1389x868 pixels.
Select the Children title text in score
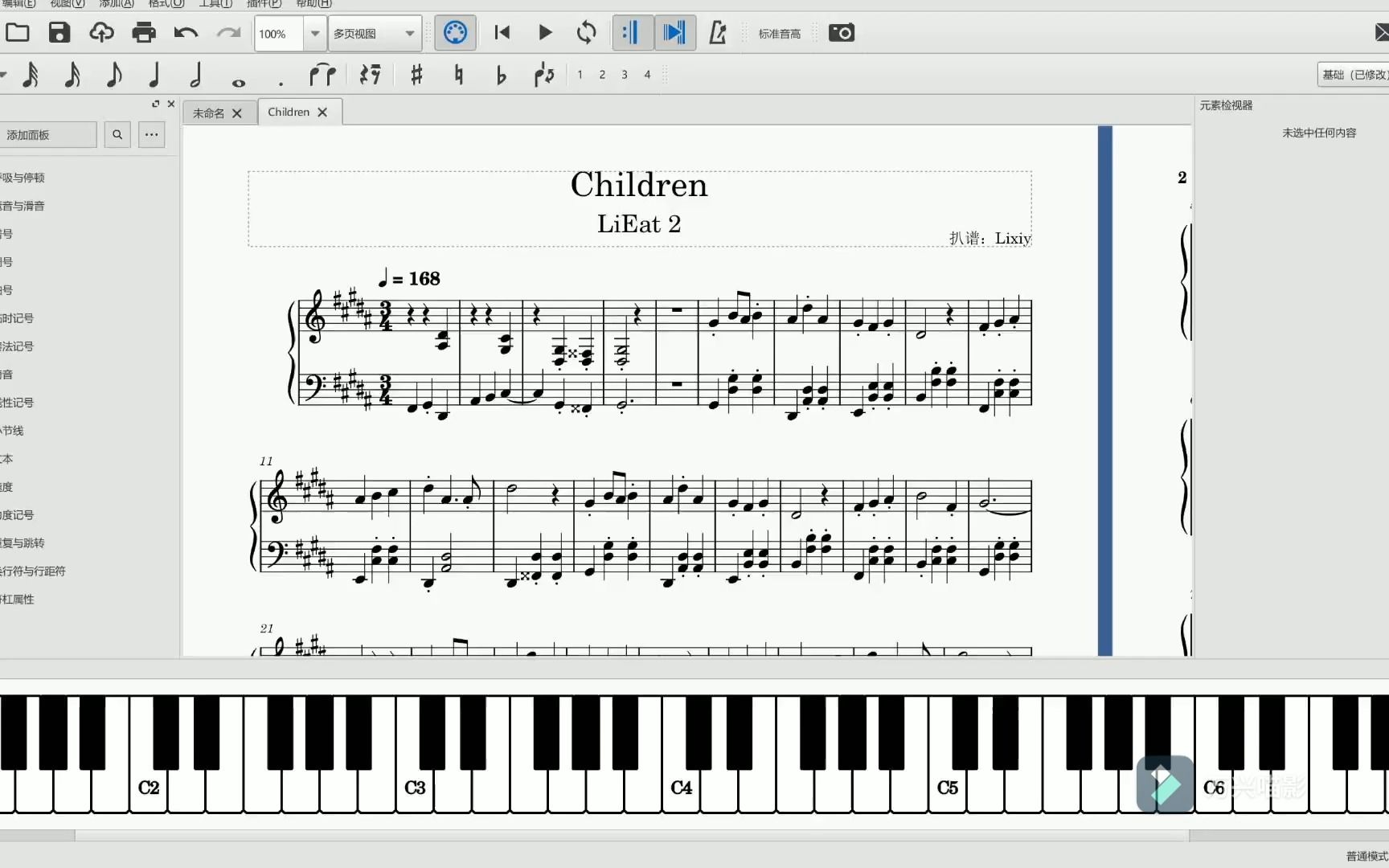(639, 184)
